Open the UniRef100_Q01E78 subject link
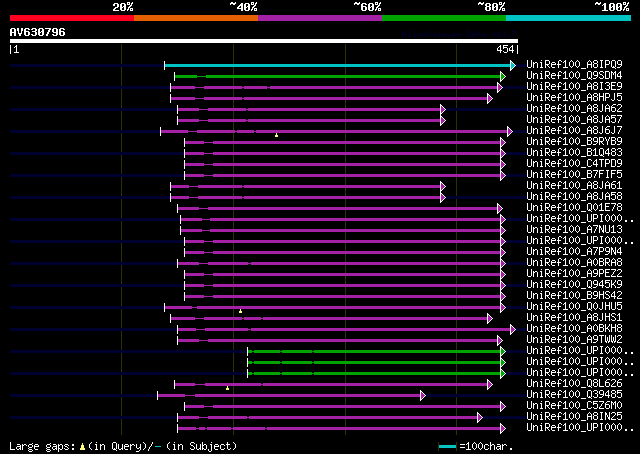The image size is (640, 454). (574, 207)
